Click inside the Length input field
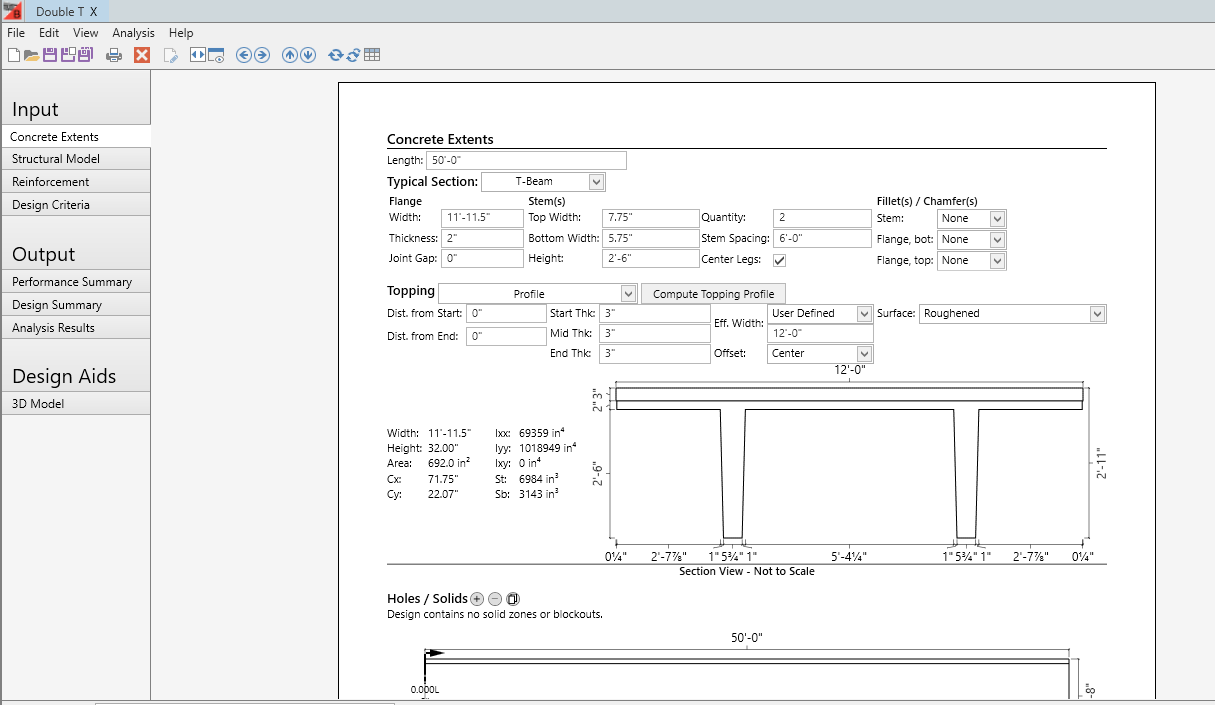 click(x=527, y=160)
